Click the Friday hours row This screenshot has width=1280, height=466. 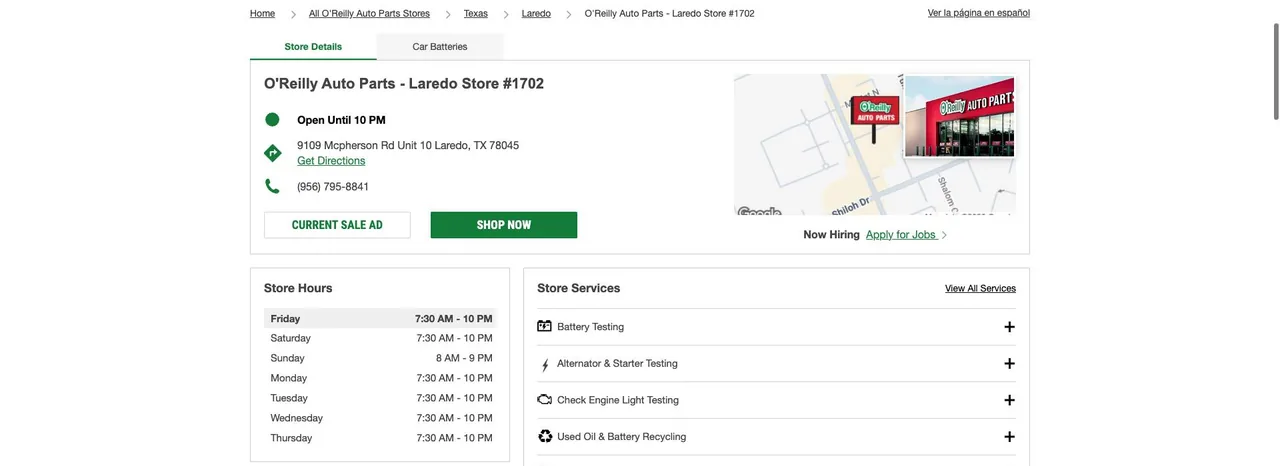tap(381, 318)
